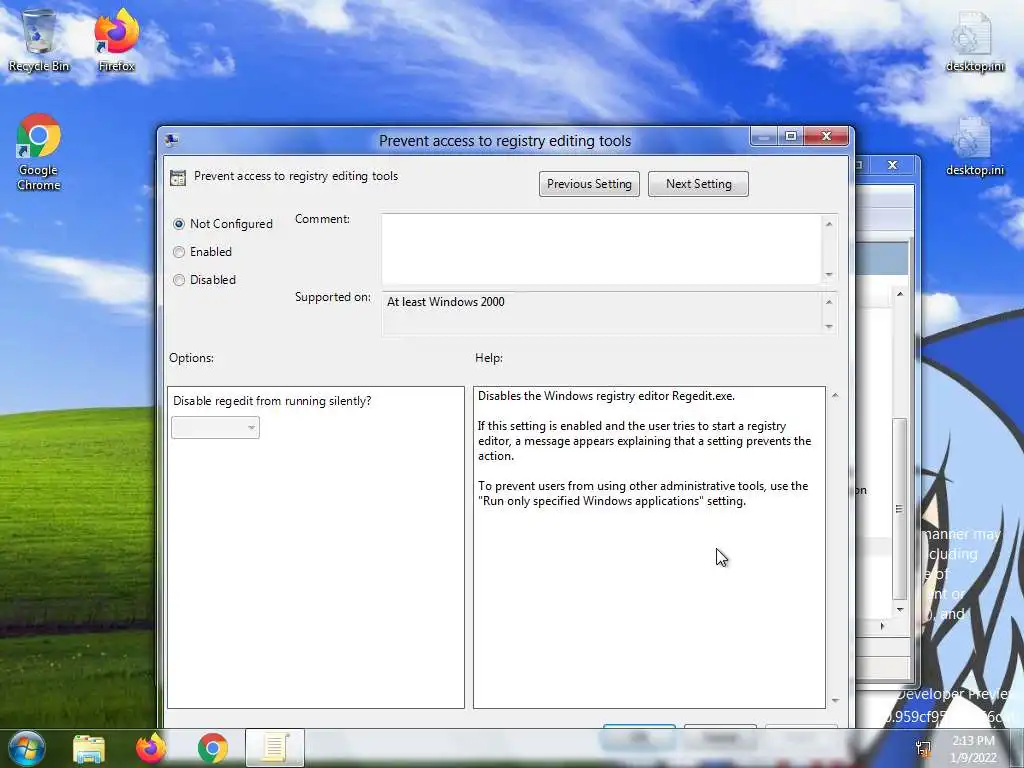This screenshot has height=768, width=1024.
Task: Click the Help text about Regedit.exe
Action: [606, 396]
